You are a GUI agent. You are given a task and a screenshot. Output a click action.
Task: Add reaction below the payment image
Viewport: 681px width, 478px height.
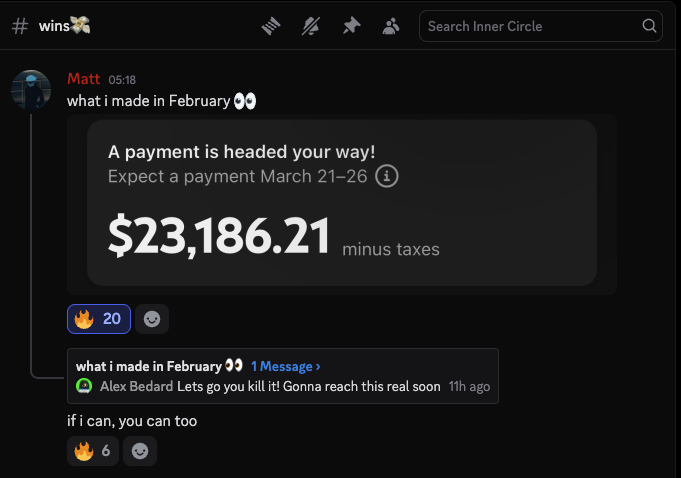pyautogui.click(x=152, y=319)
